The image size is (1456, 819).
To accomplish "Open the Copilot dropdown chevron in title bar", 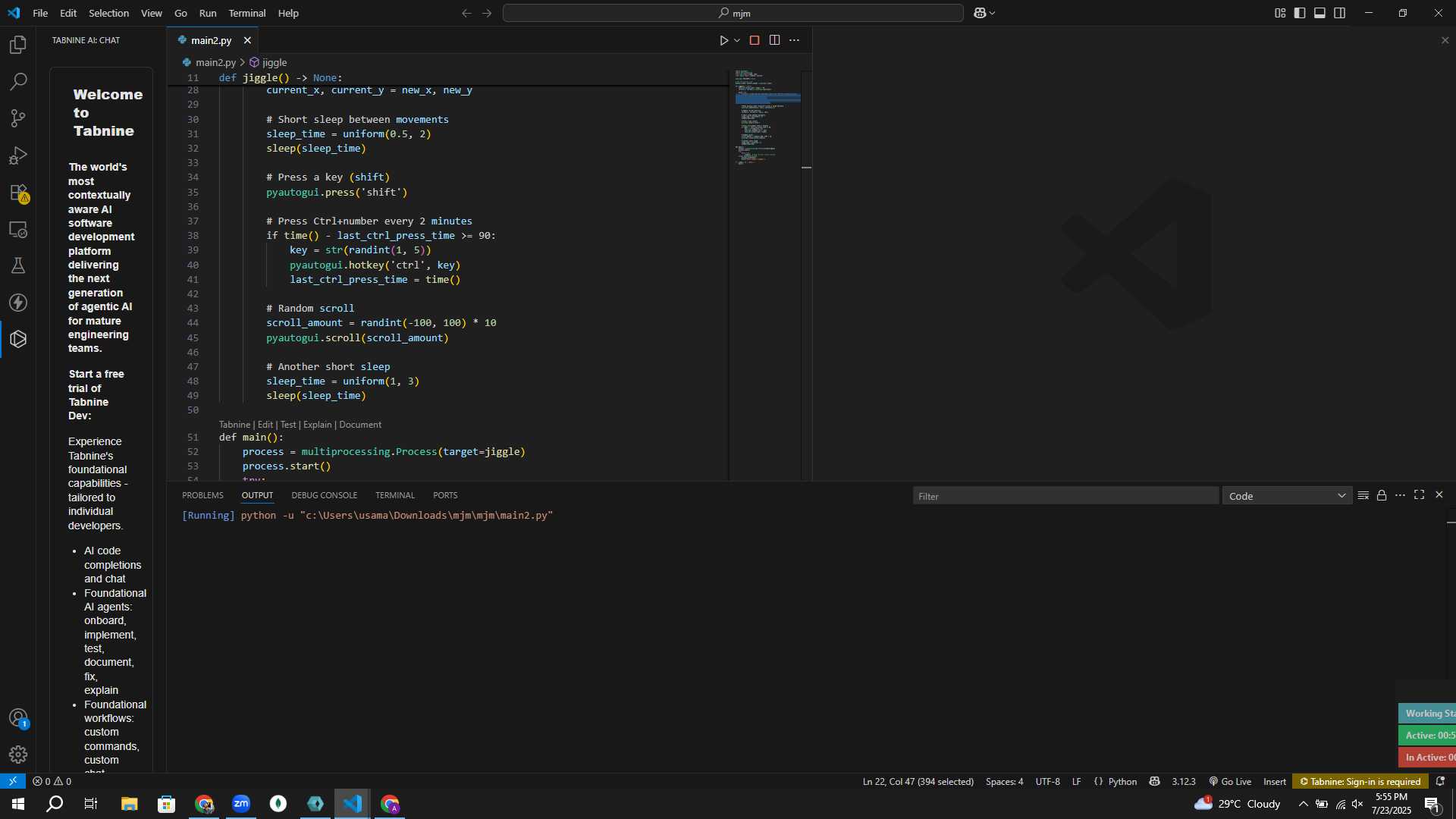I will [x=992, y=13].
